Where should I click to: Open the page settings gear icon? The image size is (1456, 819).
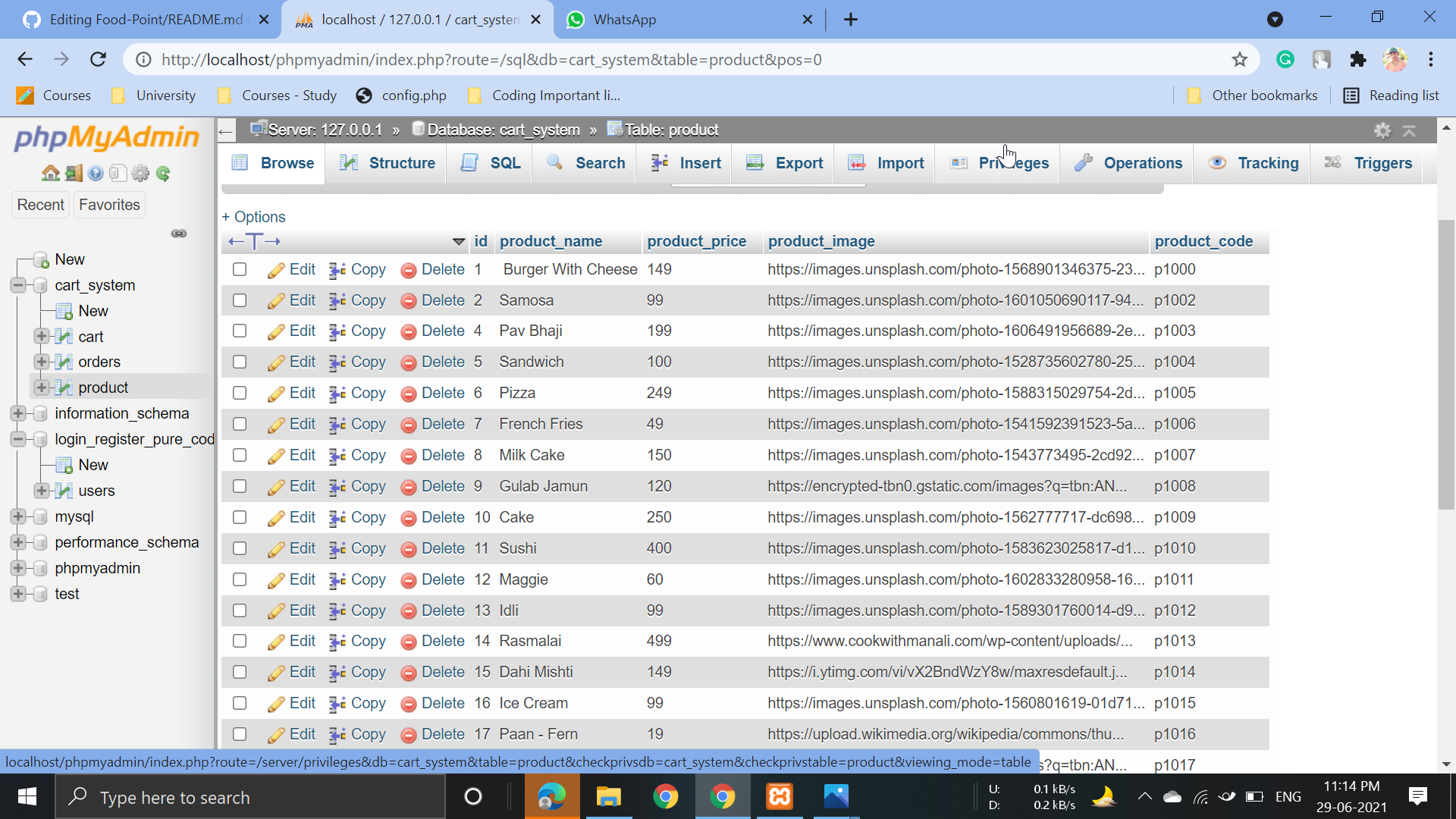point(1382,130)
